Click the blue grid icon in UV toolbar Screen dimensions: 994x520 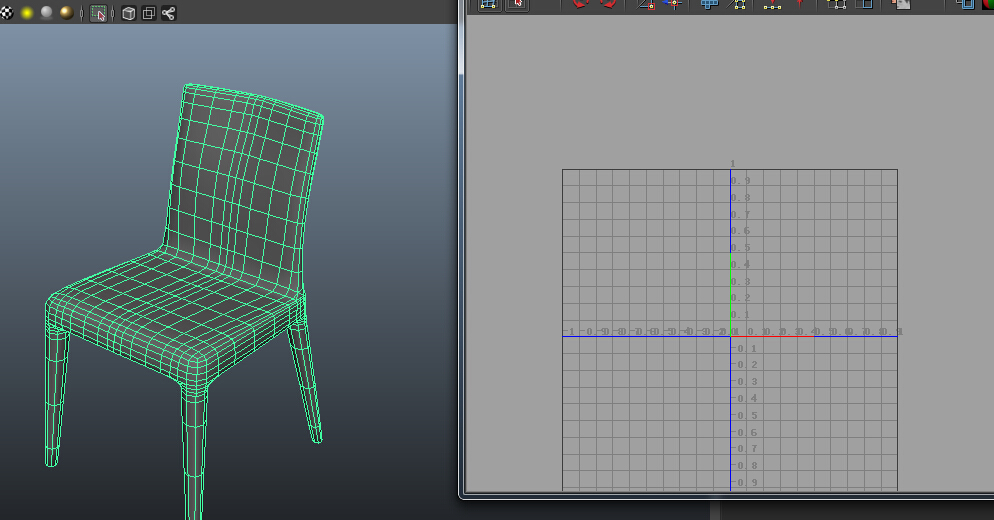pos(710,4)
